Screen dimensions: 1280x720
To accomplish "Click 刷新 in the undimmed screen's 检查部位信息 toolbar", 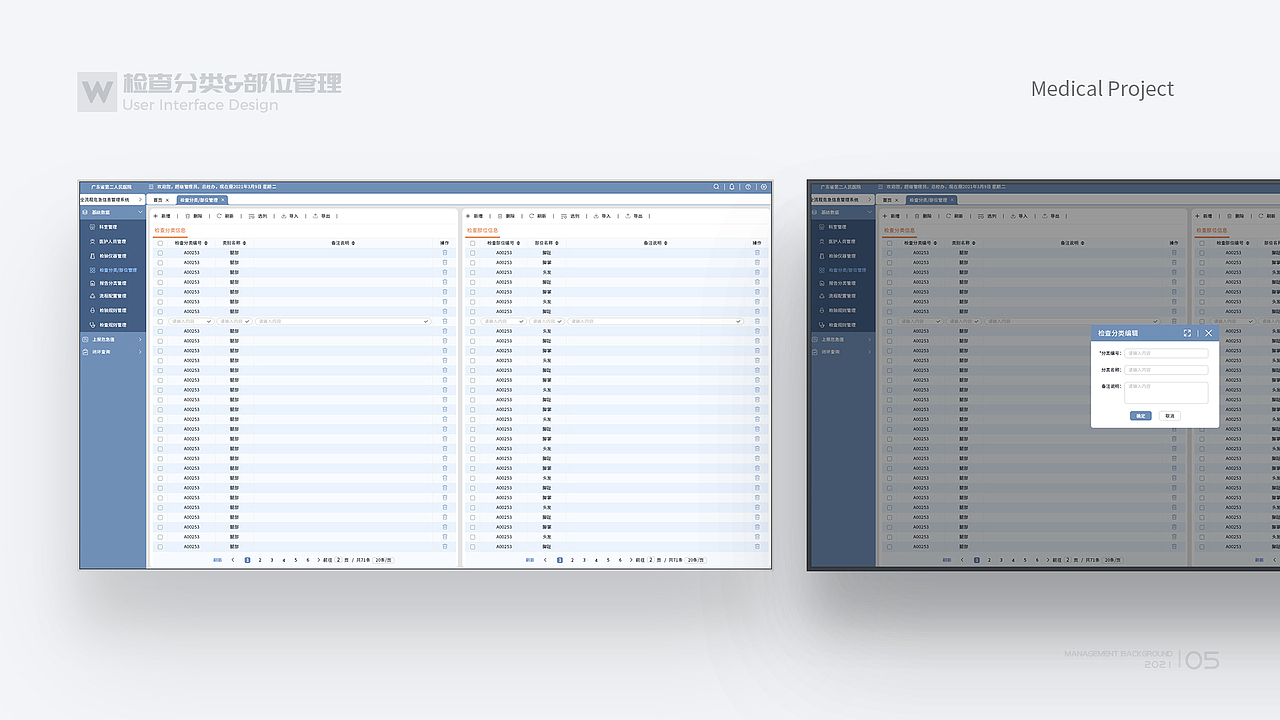I will 538,216.
